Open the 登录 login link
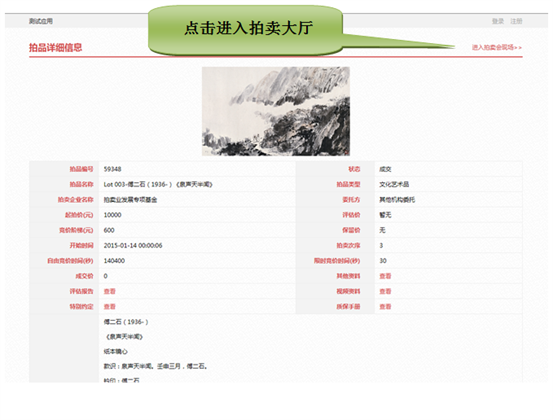Screen dimensions: 553x420 498,21
